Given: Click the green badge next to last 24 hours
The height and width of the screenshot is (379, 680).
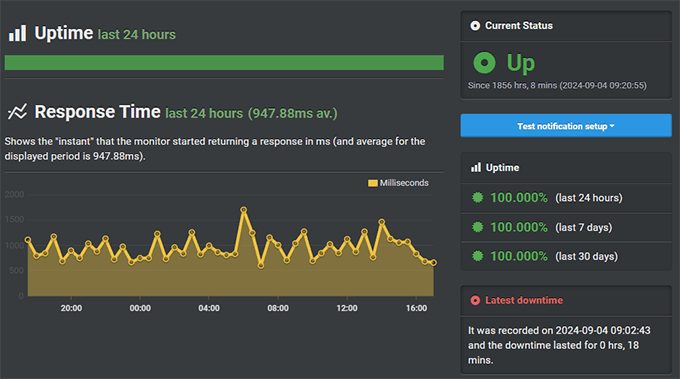Looking at the screenshot, I should point(477,198).
